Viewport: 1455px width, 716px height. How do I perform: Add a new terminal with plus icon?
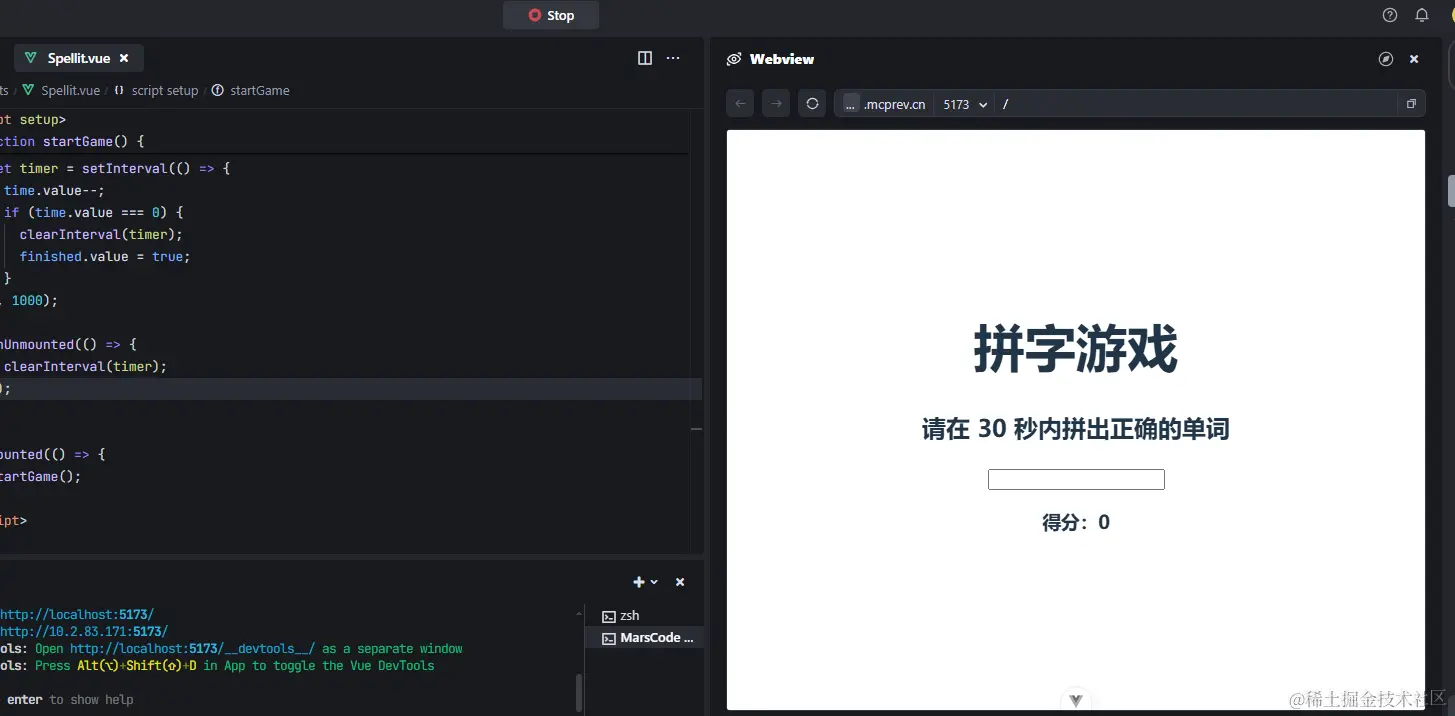click(639, 582)
